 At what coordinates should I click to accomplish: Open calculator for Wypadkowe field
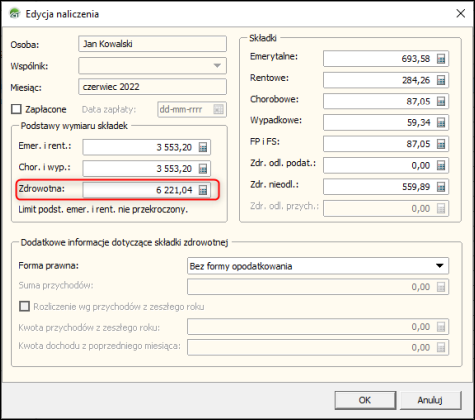tap(441, 123)
